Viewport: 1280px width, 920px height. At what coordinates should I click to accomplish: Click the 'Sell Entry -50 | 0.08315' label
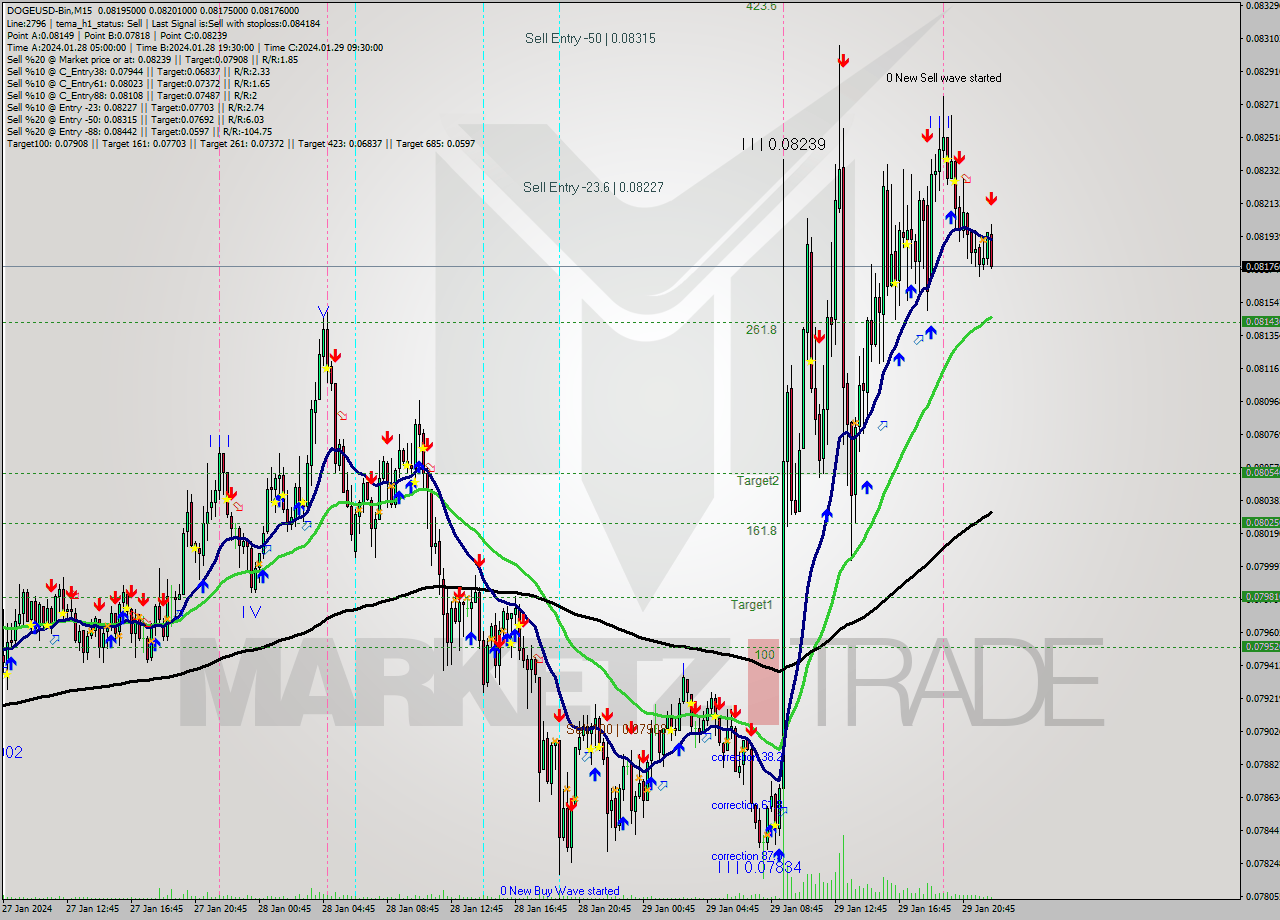(590, 38)
